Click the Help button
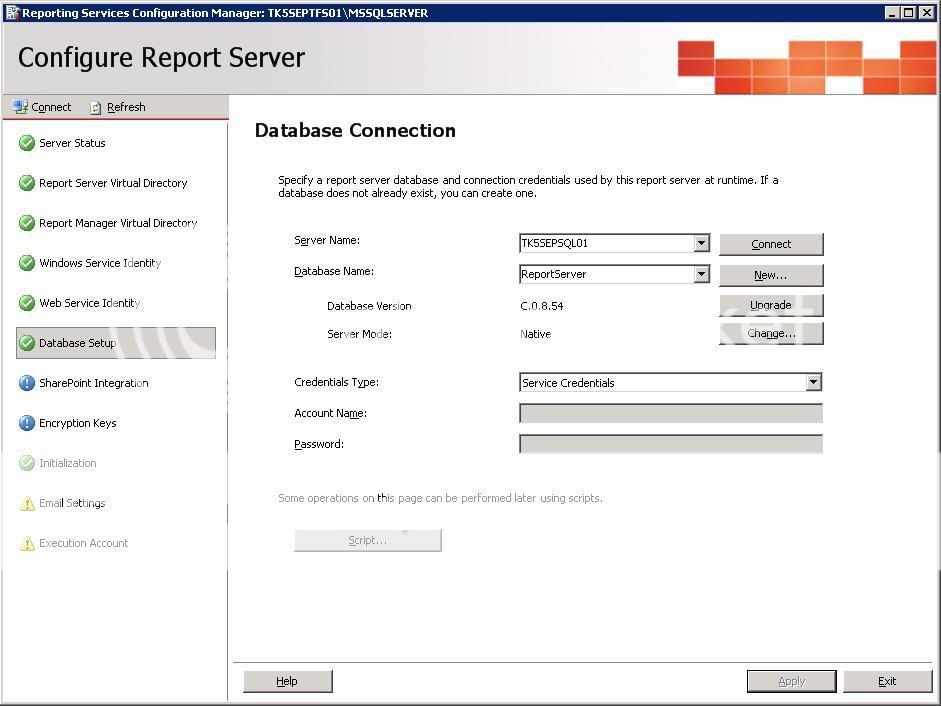 click(287, 681)
